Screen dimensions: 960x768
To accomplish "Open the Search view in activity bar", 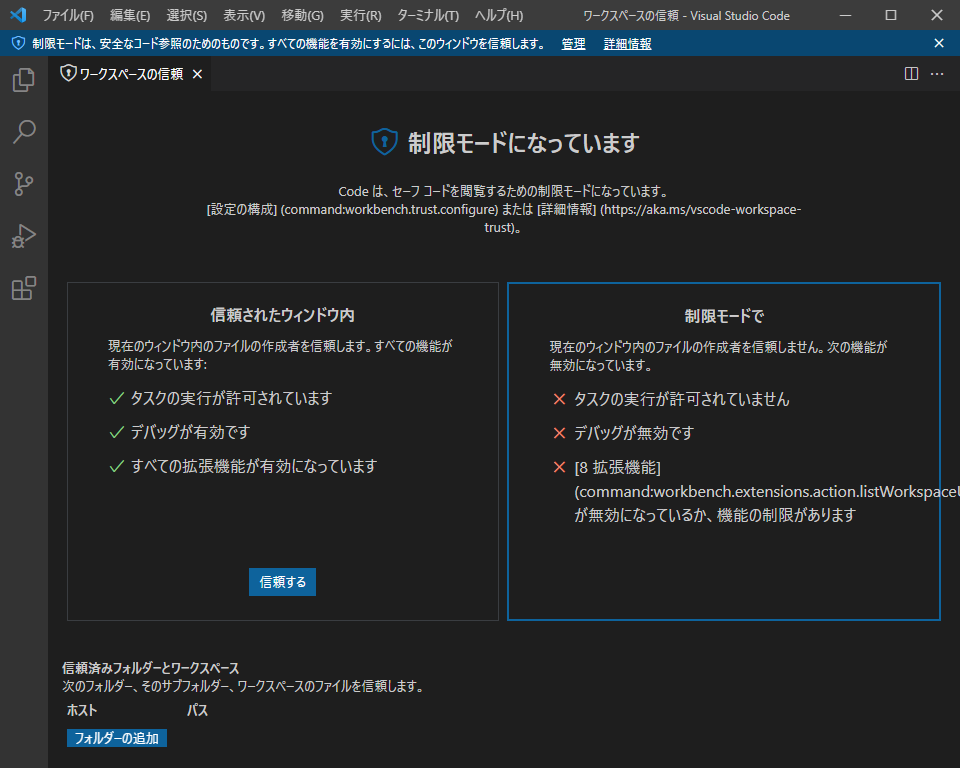I will 24,132.
